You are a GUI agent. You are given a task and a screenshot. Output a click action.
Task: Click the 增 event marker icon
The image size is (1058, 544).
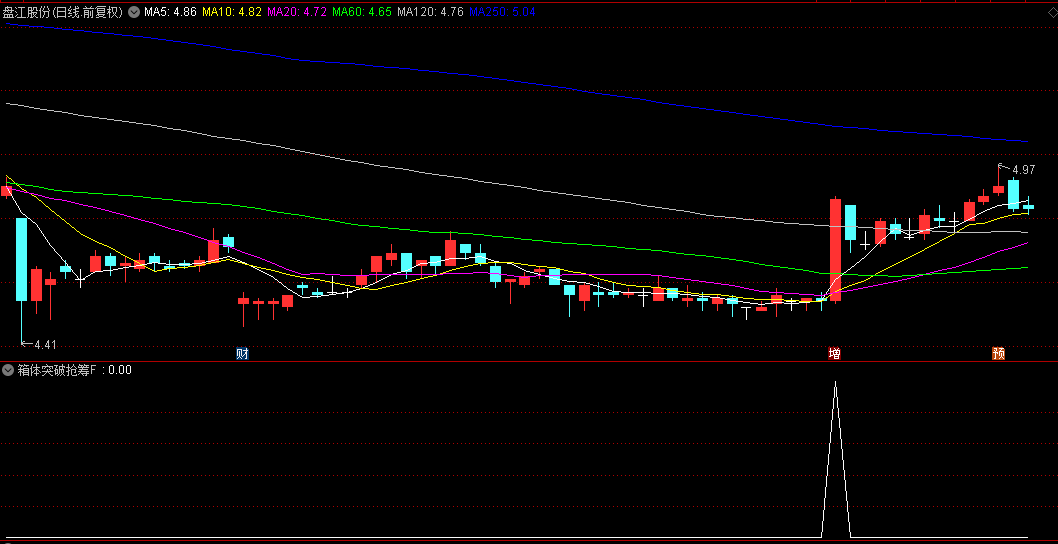(835, 353)
